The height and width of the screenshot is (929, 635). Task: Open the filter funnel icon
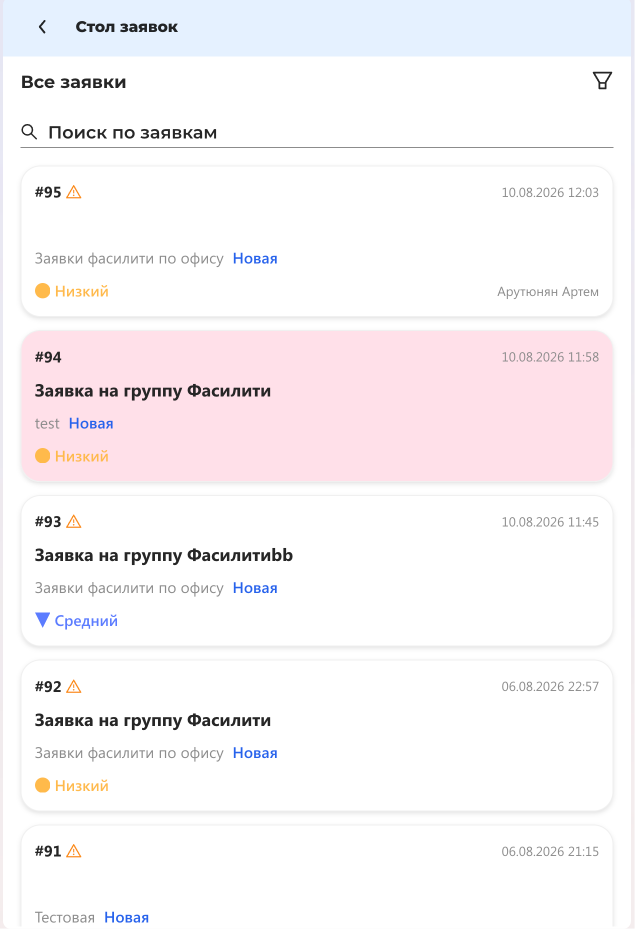[602, 81]
